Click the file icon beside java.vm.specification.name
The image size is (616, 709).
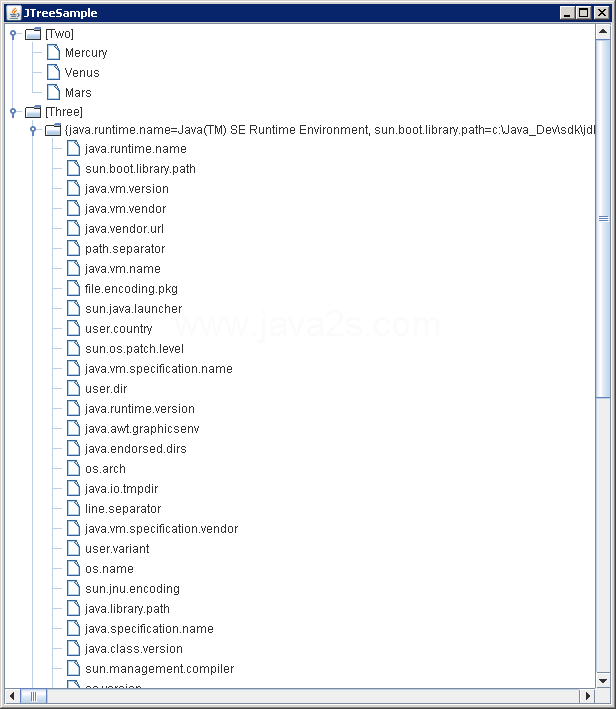pyautogui.click(x=73, y=368)
